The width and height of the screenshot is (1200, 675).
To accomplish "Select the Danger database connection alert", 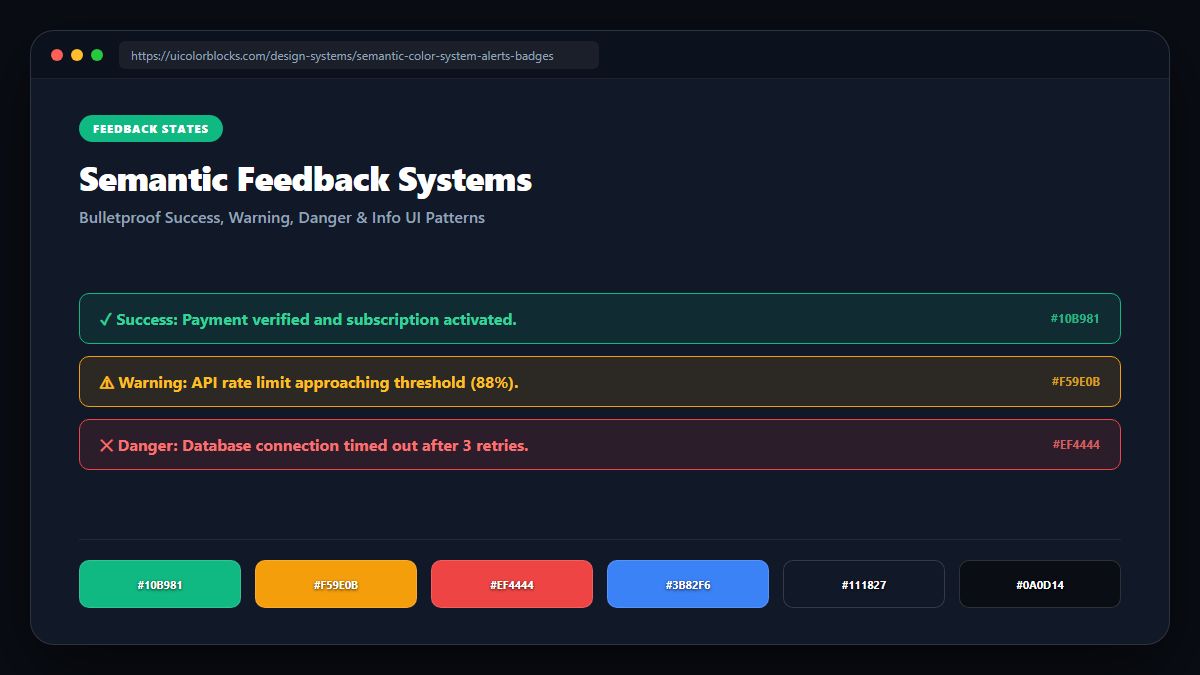I will (x=600, y=445).
